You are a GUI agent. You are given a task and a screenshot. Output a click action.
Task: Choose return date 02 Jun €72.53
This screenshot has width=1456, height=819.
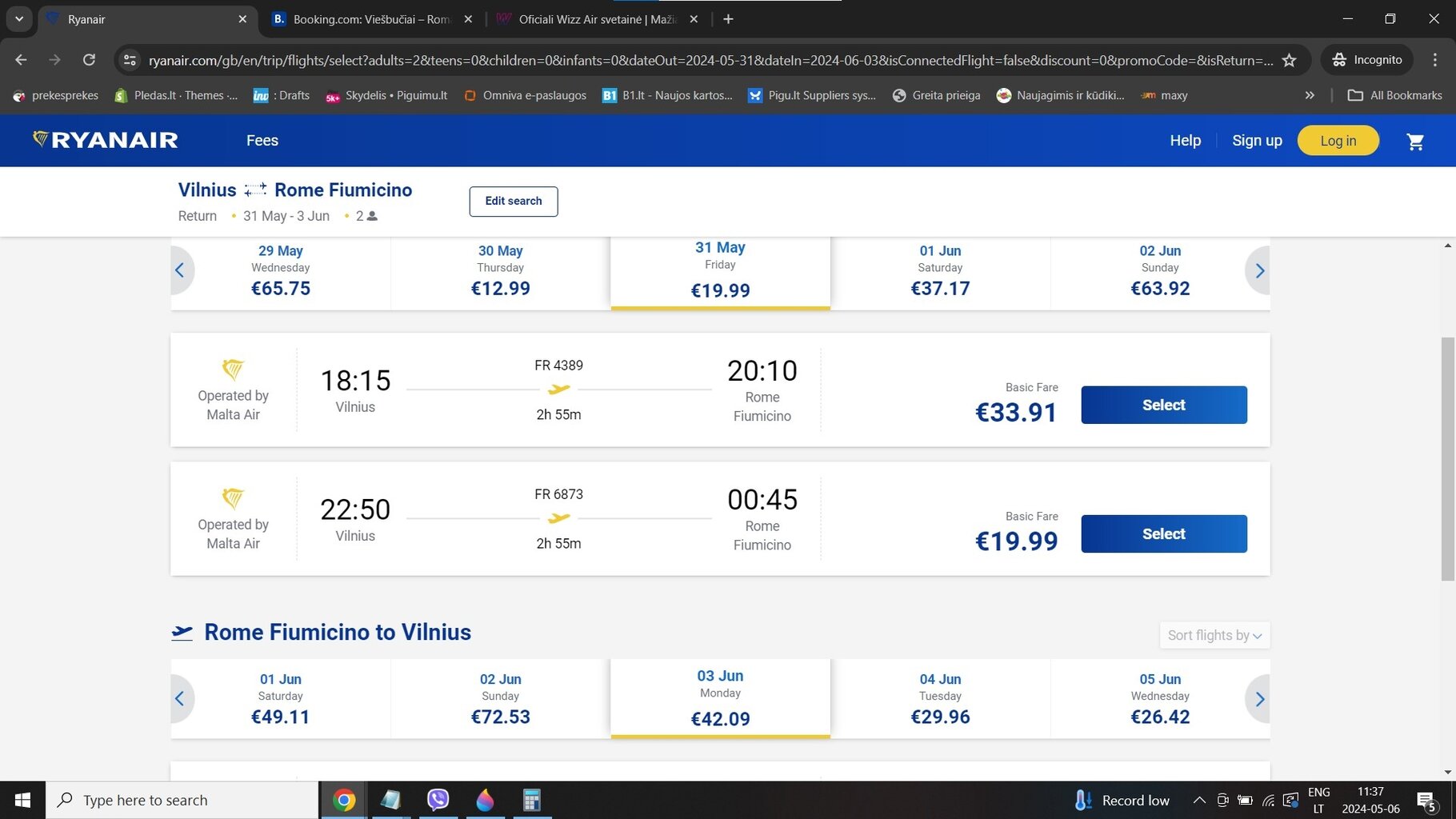point(500,699)
